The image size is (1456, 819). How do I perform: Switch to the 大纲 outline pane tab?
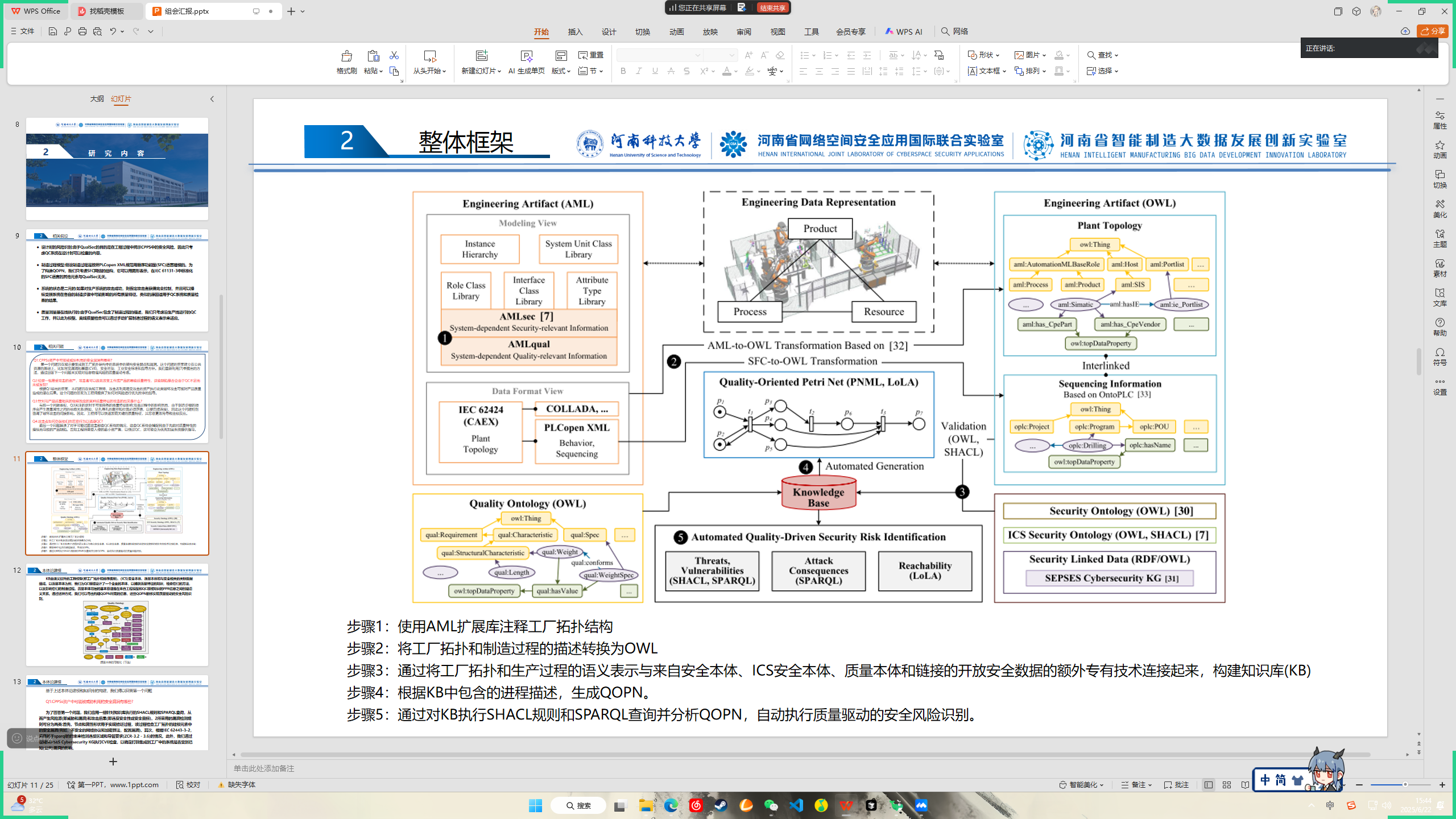pos(97,99)
